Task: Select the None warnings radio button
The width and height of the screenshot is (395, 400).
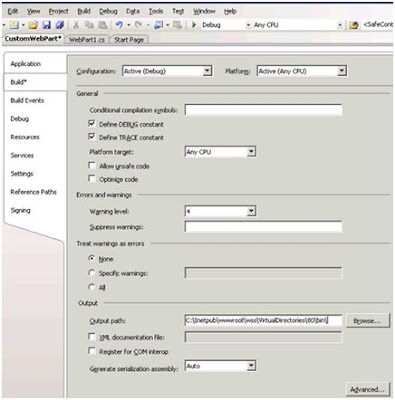Action: click(91, 258)
